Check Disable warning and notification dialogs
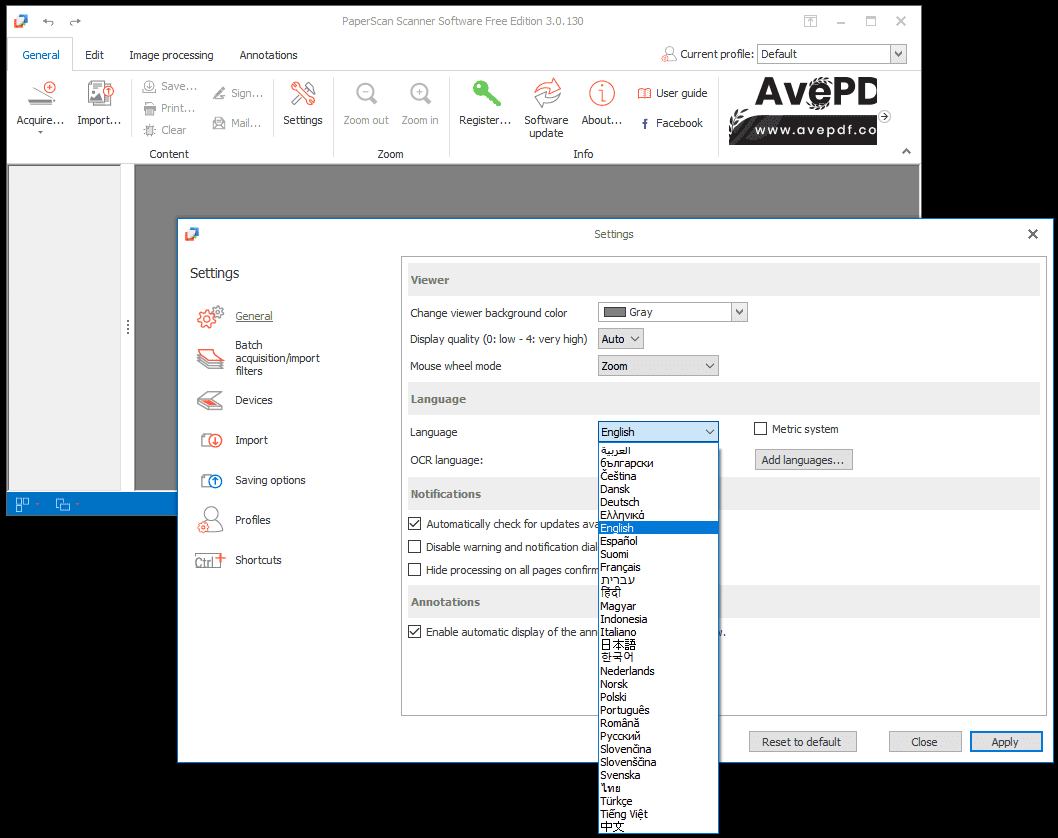 (x=415, y=547)
